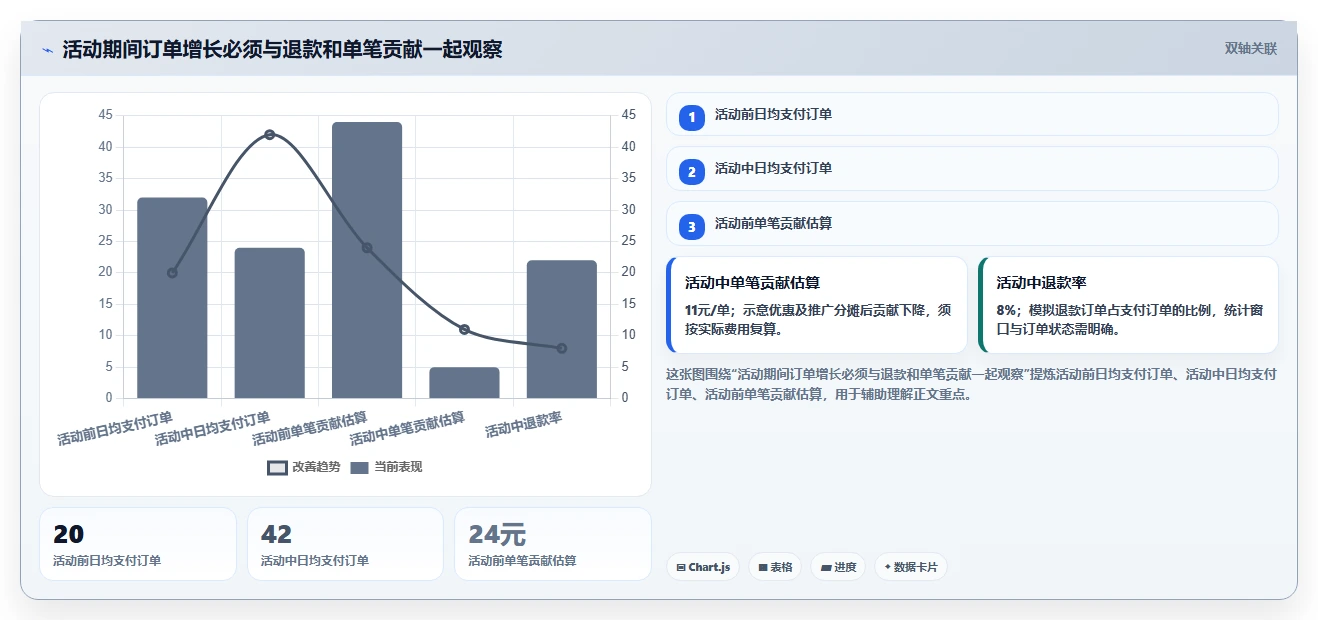Click the bar for 活动中退款率
The image size is (1318, 620).
point(562,329)
